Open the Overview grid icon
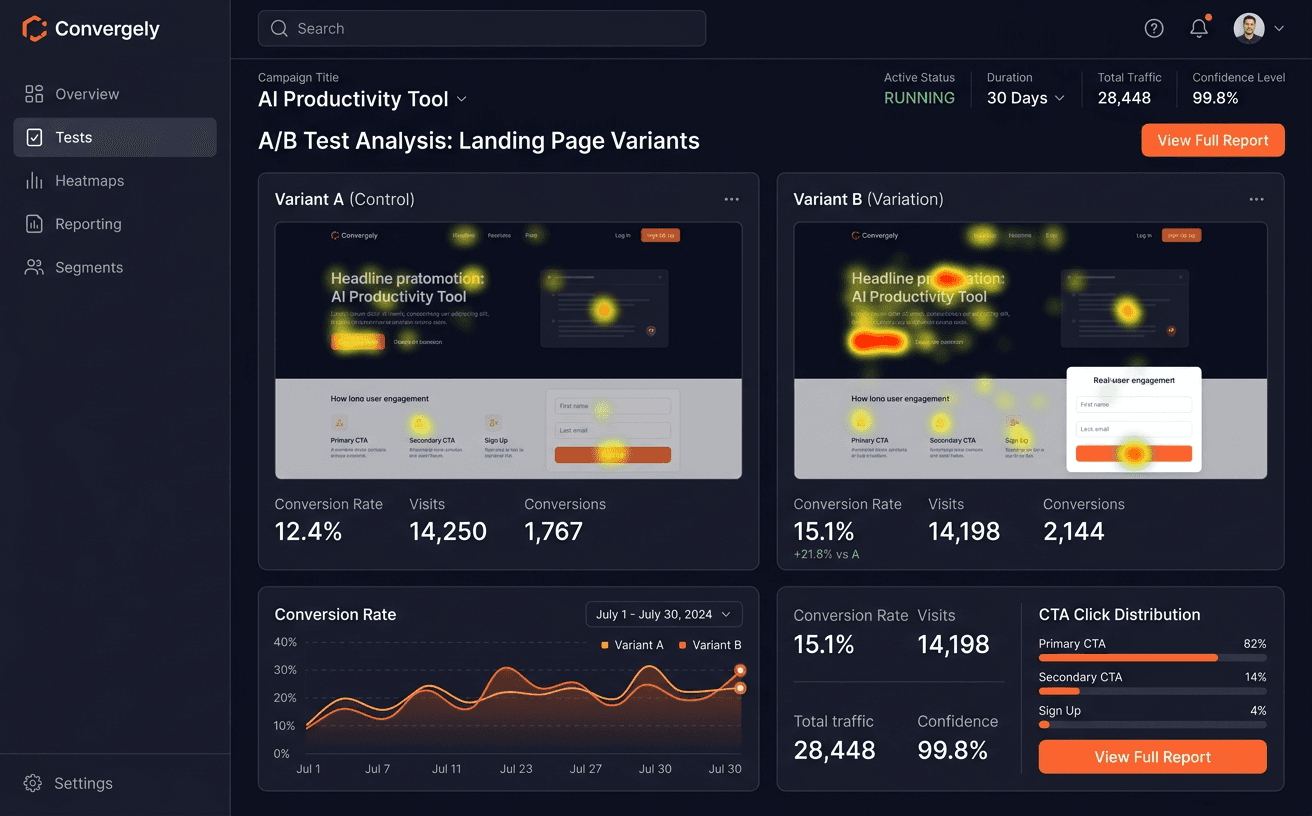The height and width of the screenshot is (816, 1312). click(x=34, y=94)
